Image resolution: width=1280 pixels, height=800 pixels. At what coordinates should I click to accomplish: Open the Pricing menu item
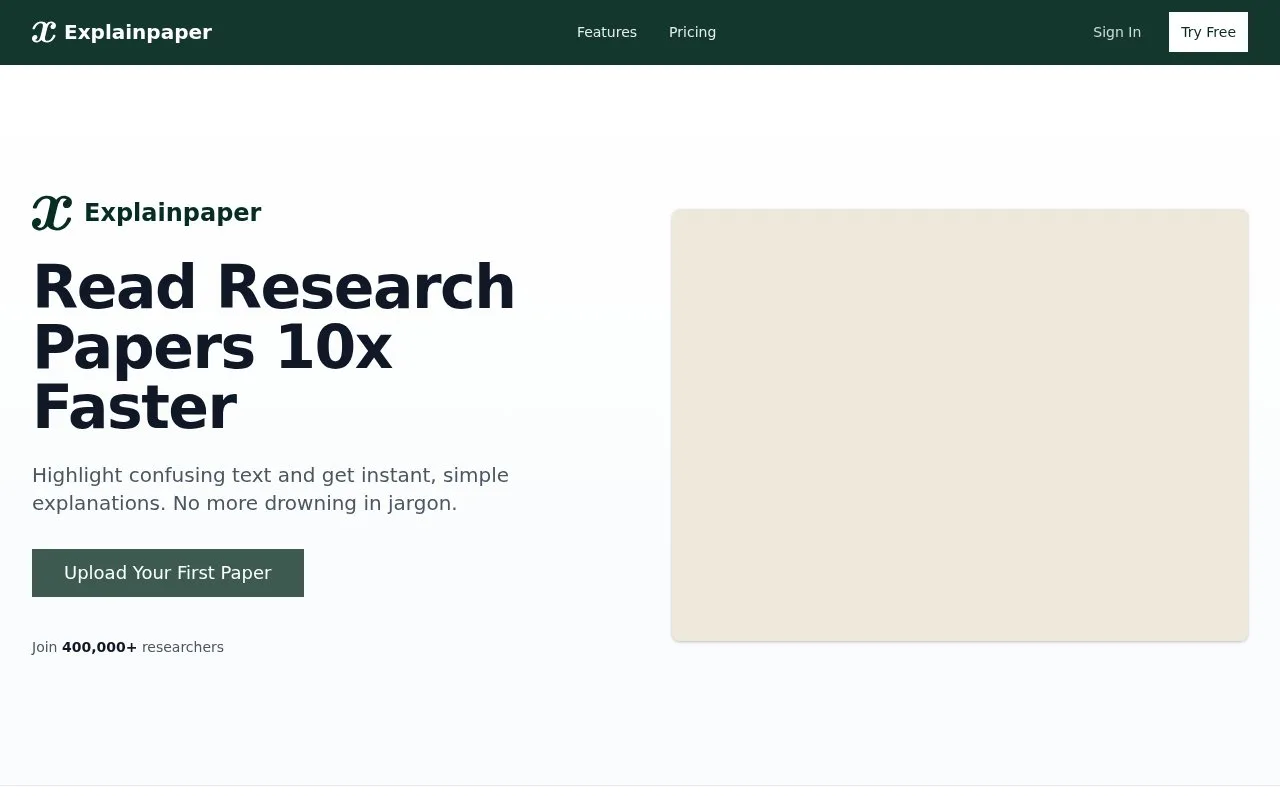[x=692, y=32]
